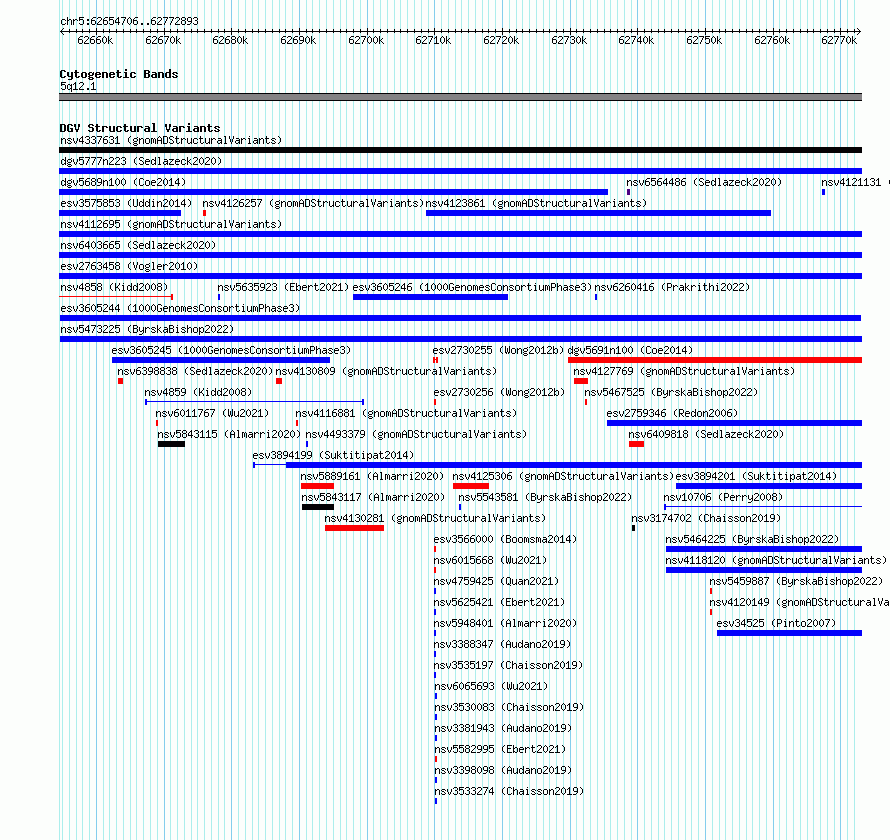Select dgv5691n100 (Coe2014) label
This screenshot has height=840, width=890.
(630, 350)
